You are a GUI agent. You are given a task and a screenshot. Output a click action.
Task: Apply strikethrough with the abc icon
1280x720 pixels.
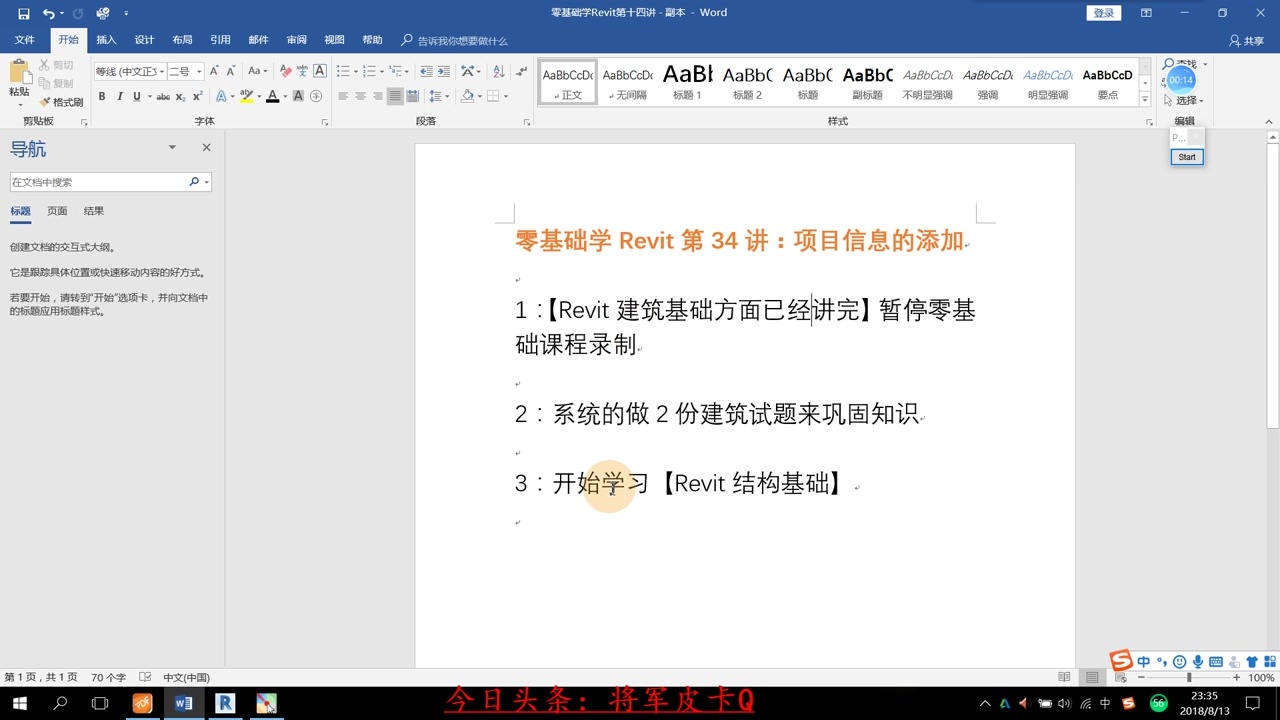[x=163, y=97]
